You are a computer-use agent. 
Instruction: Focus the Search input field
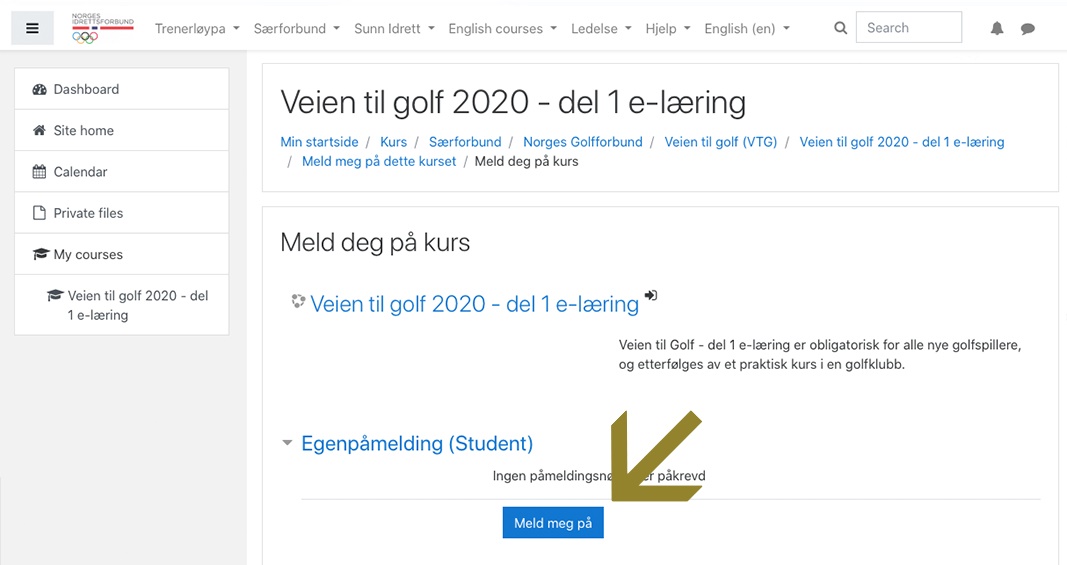pos(908,28)
